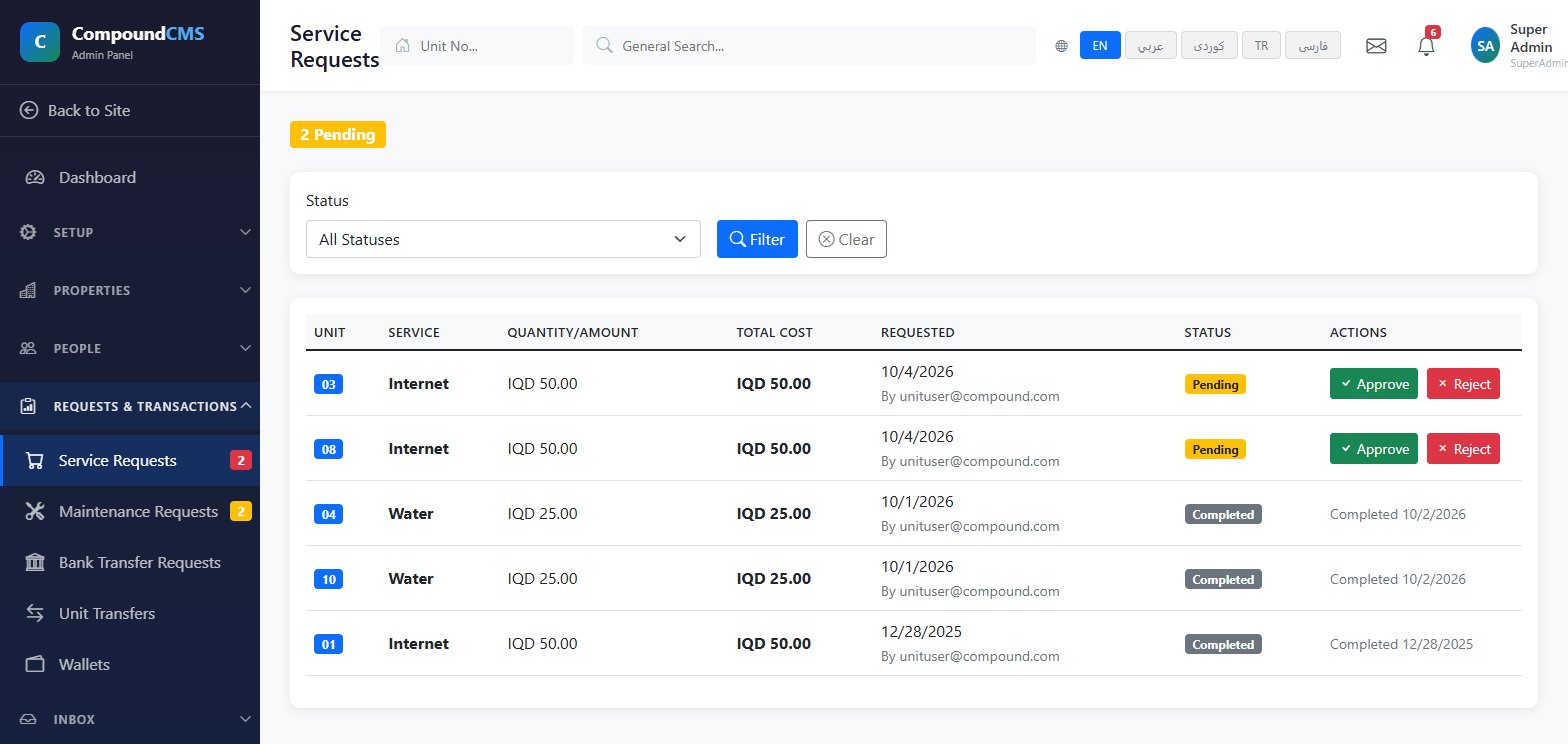Viewport: 1568px width, 744px height.
Task: Expand the PEOPLE section chevron
Action: click(x=245, y=348)
